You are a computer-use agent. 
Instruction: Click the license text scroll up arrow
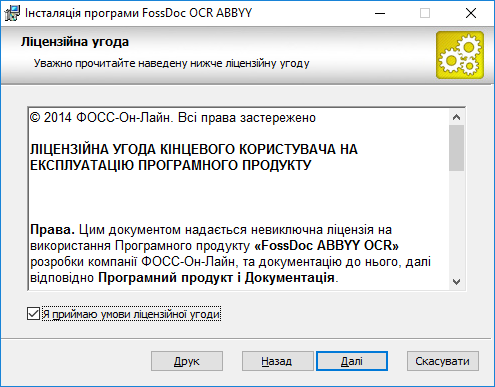point(456,117)
